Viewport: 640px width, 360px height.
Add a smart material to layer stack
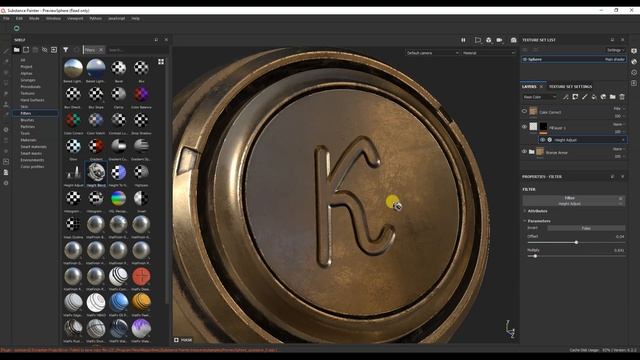pos(603,97)
